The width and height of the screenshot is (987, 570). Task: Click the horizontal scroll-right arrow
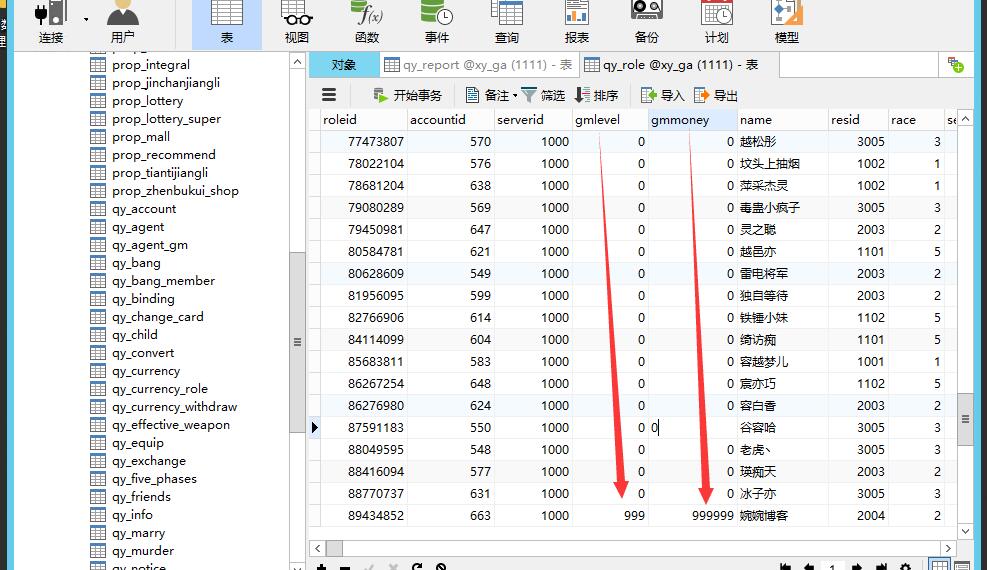(x=948, y=548)
